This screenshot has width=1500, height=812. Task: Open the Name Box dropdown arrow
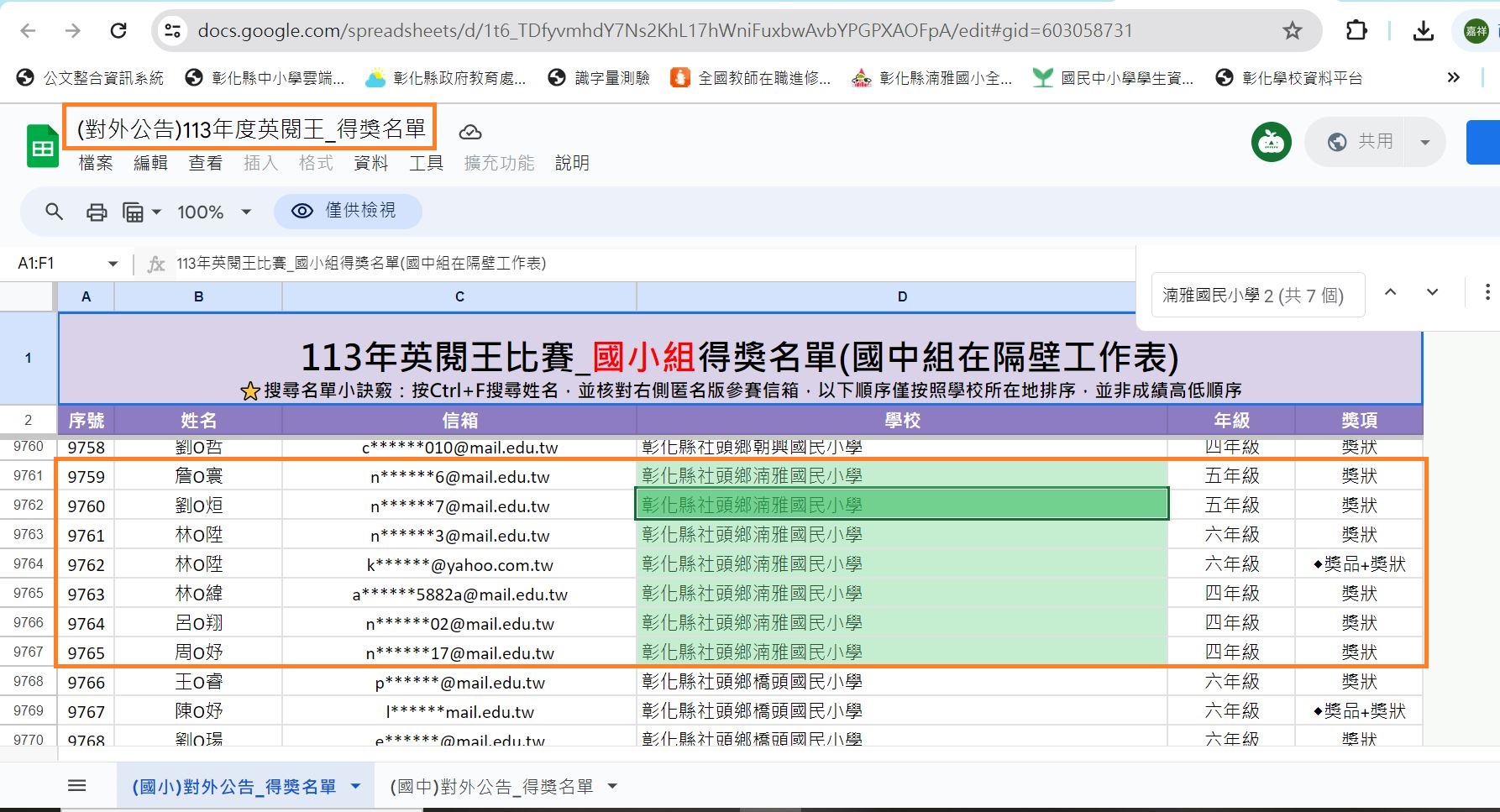(x=113, y=264)
